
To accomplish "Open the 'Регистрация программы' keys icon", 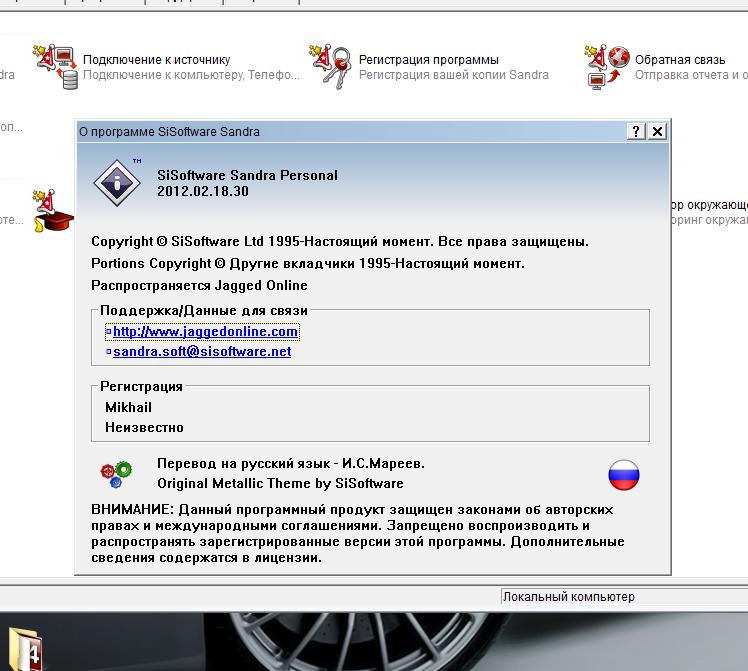I will tap(330, 67).
